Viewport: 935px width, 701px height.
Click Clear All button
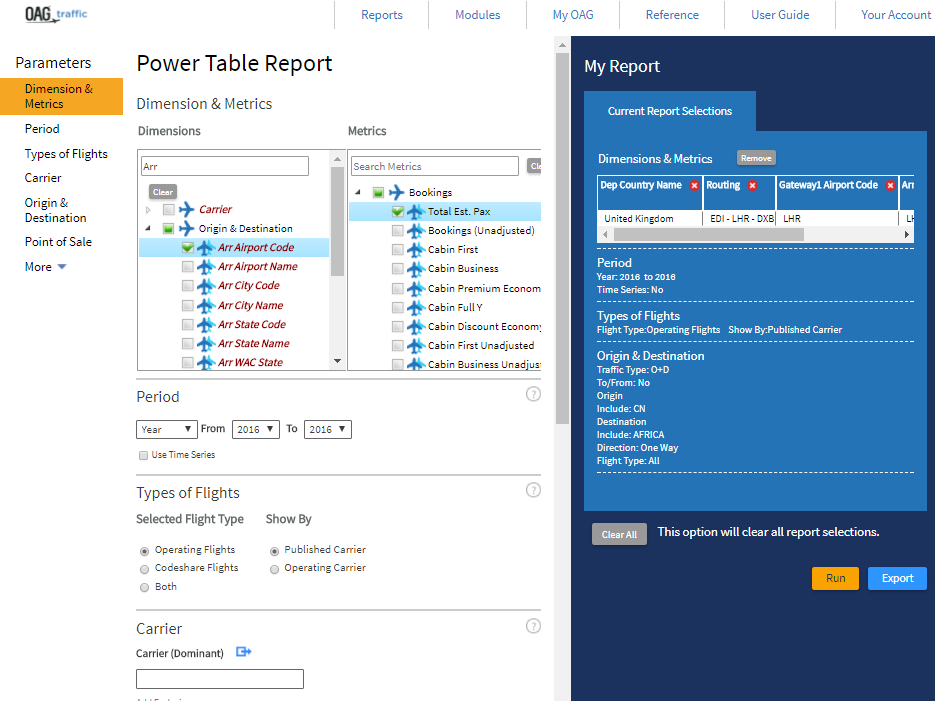tap(619, 534)
